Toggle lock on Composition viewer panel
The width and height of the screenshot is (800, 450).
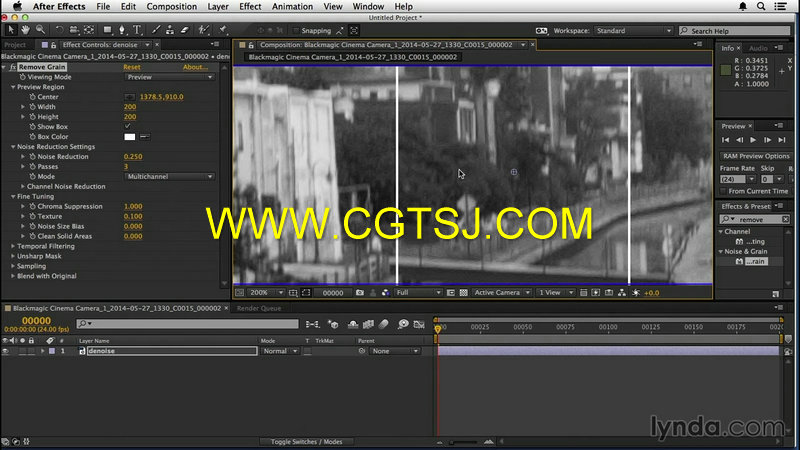coord(251,45)
